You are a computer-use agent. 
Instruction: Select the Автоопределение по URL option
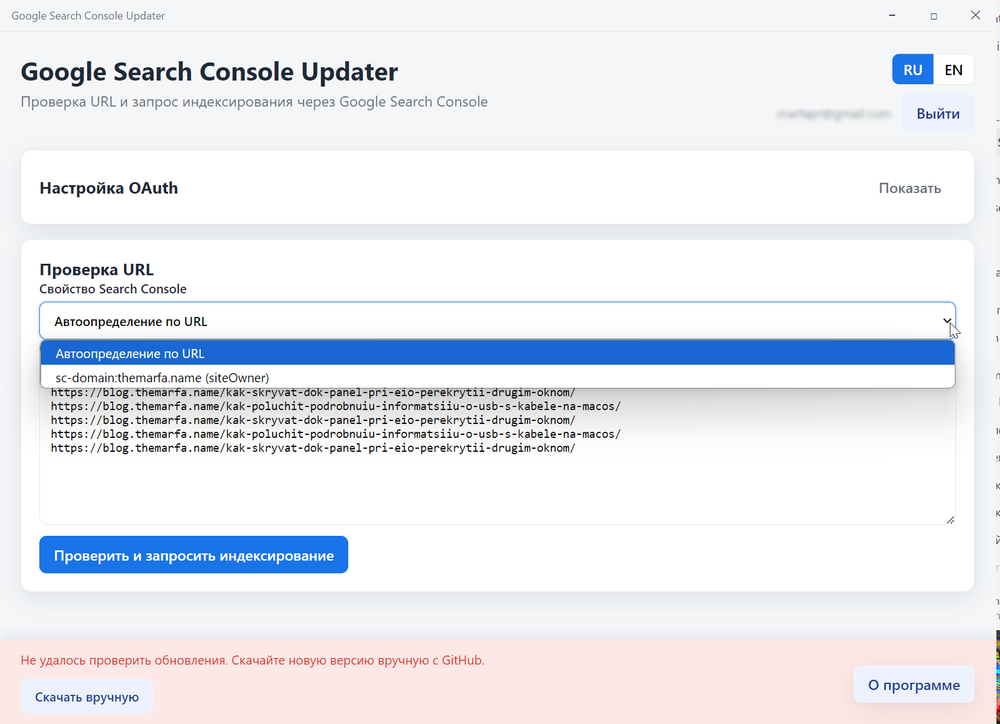497,353
